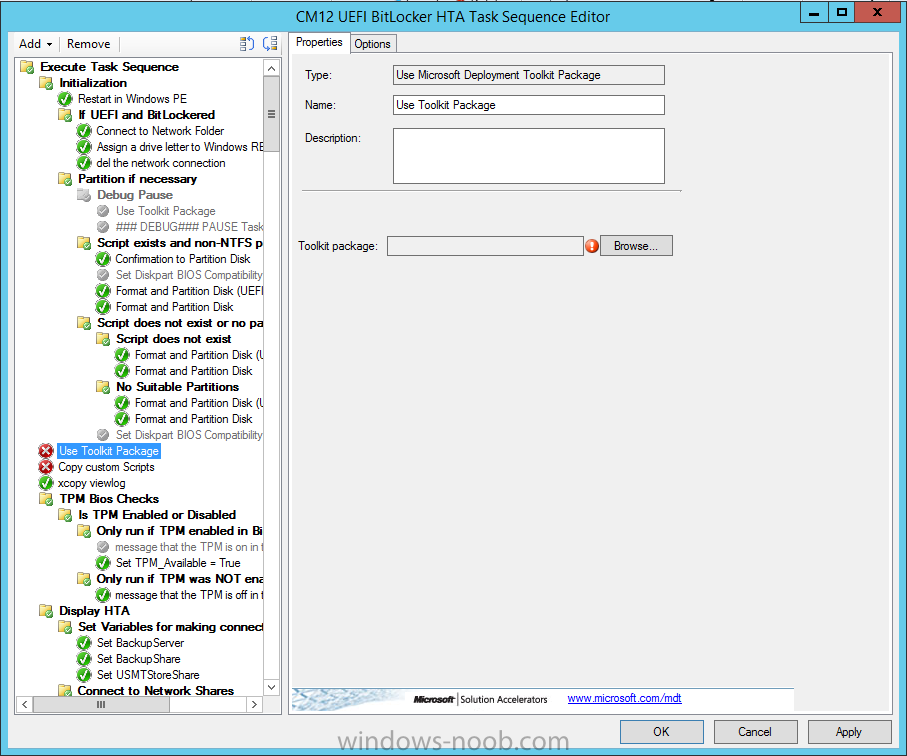The height and width of the screenshot is (756, 907).
Task: Select Script exists and non-NTFS group
Action: point(179,243)
